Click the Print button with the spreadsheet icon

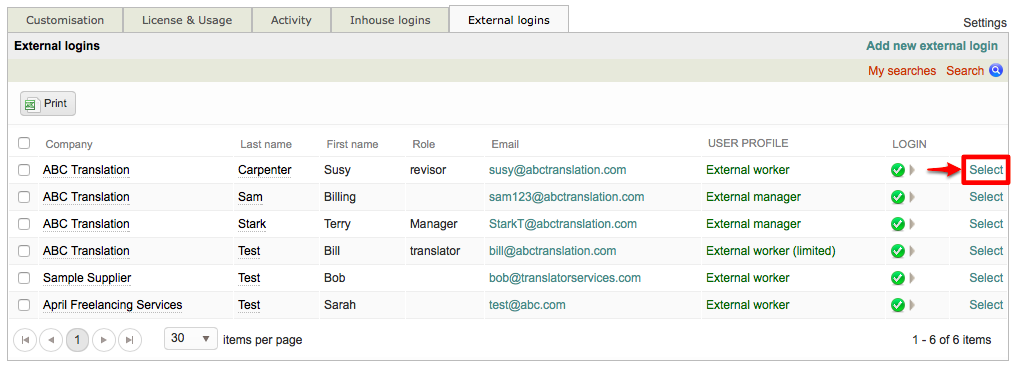pos(48,103)
